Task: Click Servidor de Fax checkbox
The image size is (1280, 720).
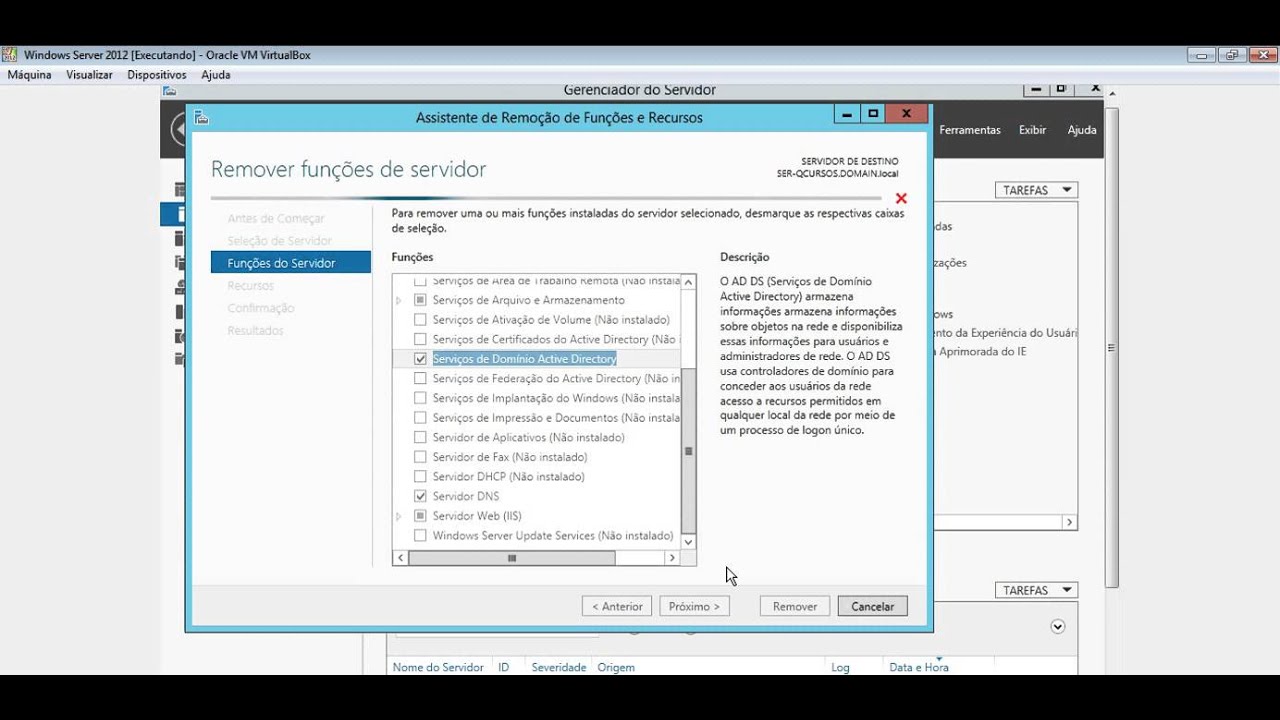Action: pos(420,457)
